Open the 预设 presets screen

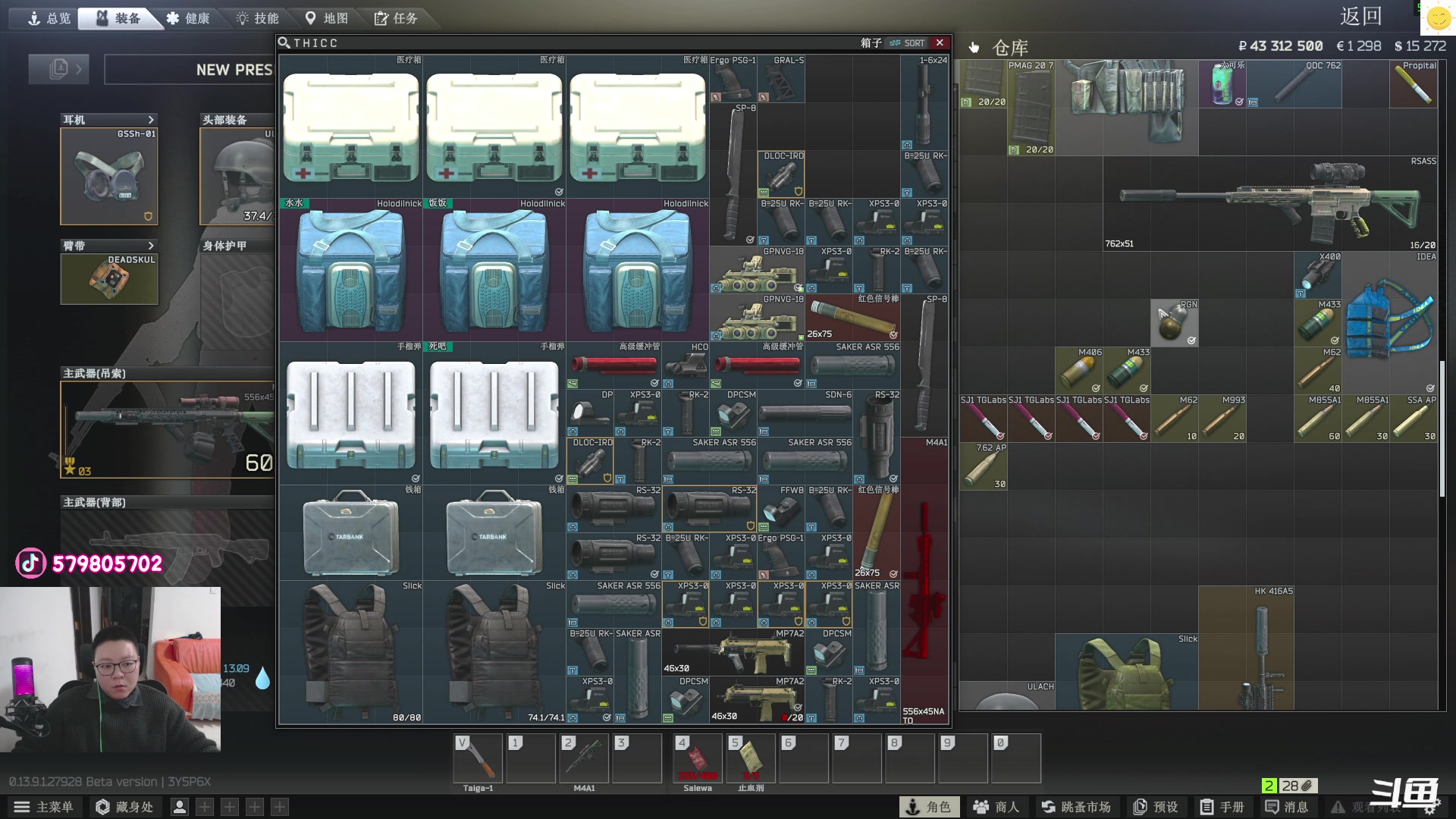pos(1156,807)
